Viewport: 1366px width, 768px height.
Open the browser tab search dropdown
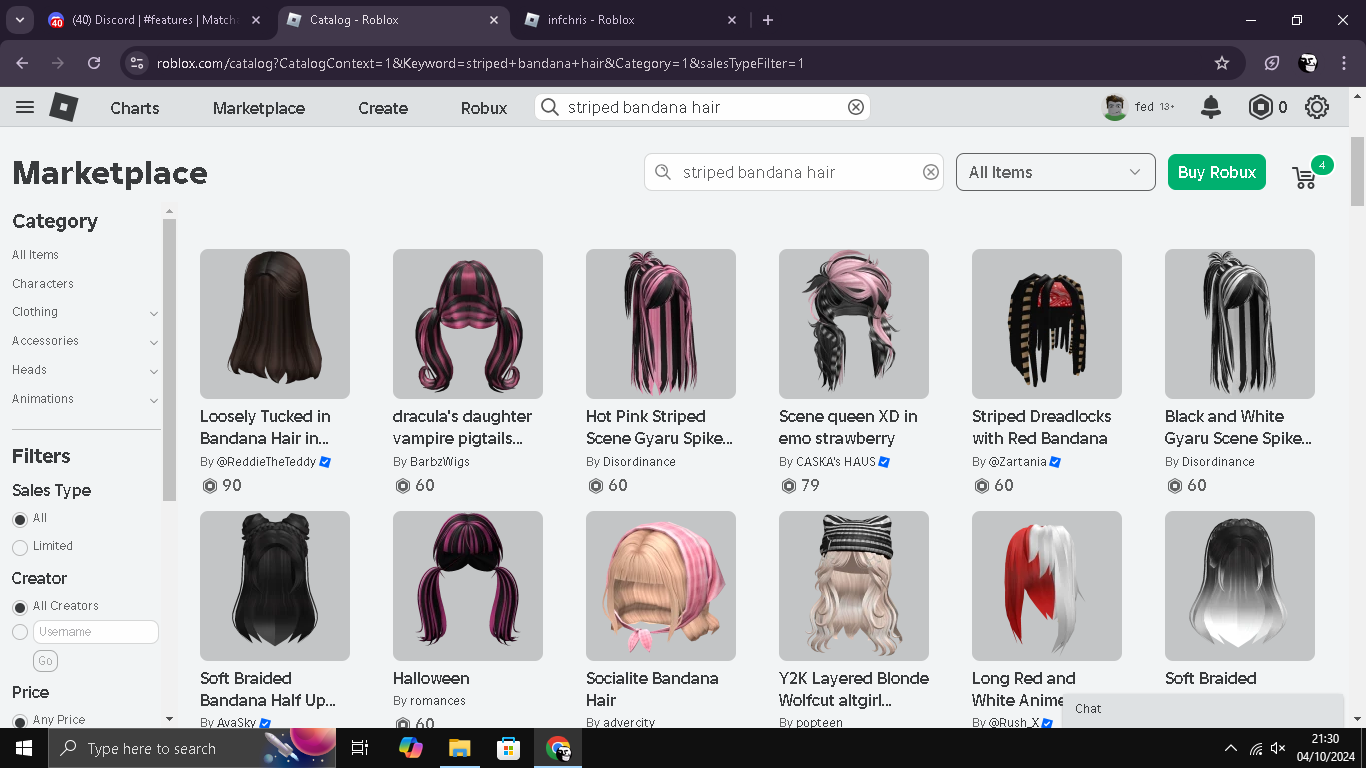pyautogui.click(x=19, y=20)
